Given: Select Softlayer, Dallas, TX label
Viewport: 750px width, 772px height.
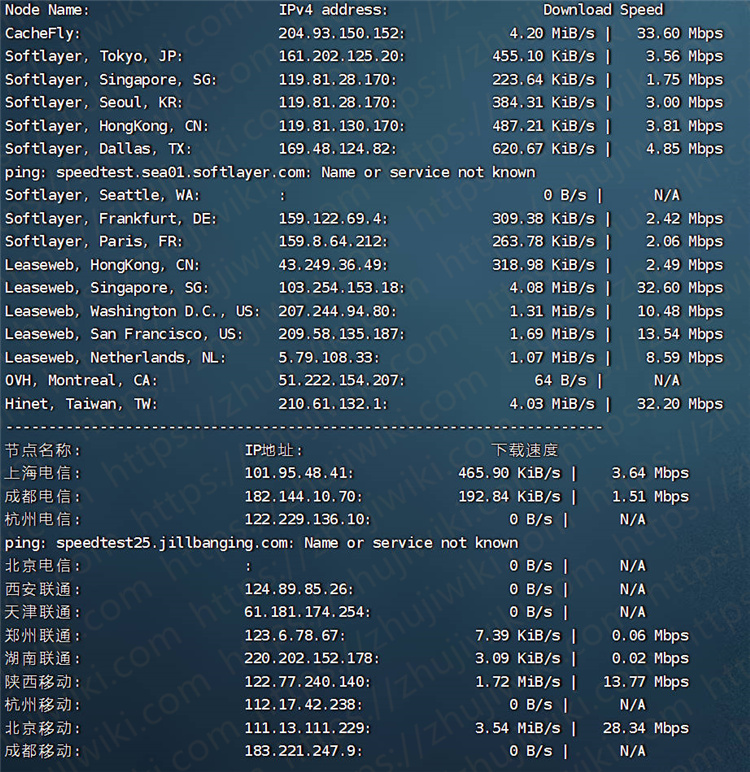Looking at the screenshot, I should point(98,149).
